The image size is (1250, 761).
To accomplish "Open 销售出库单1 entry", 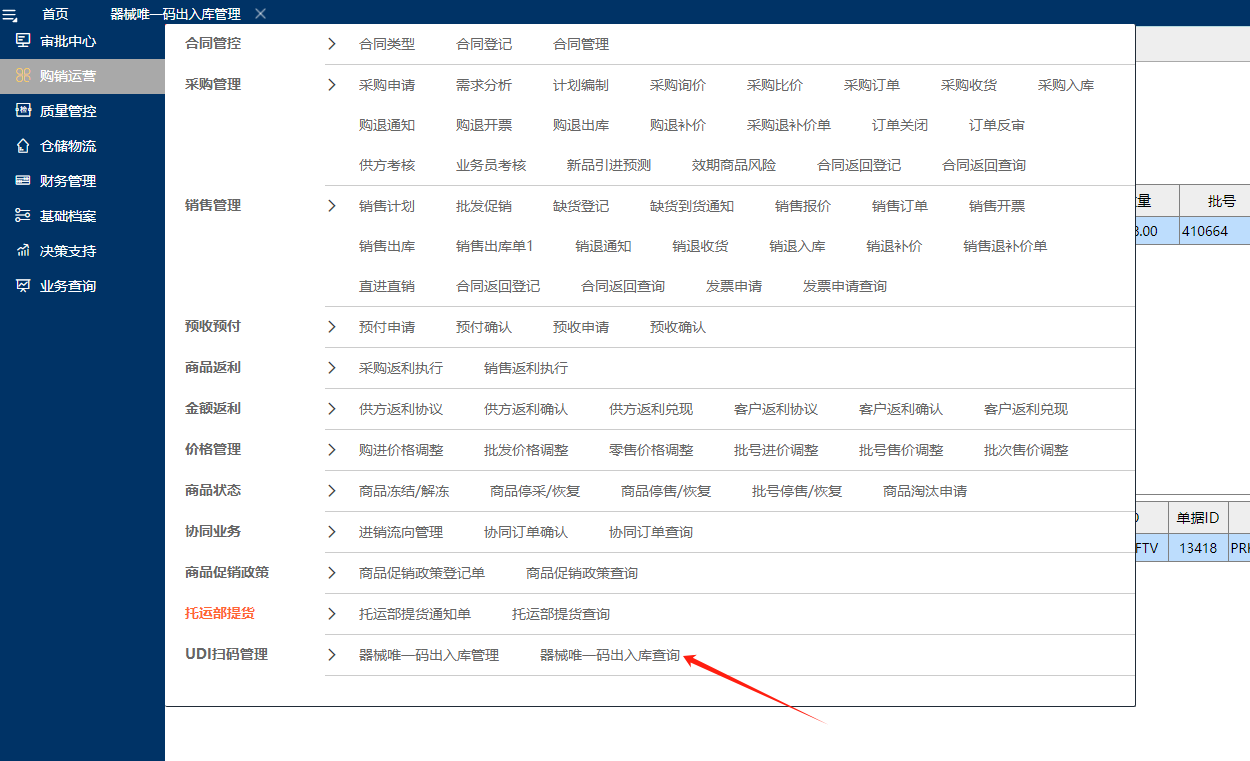I will (495, 246).
